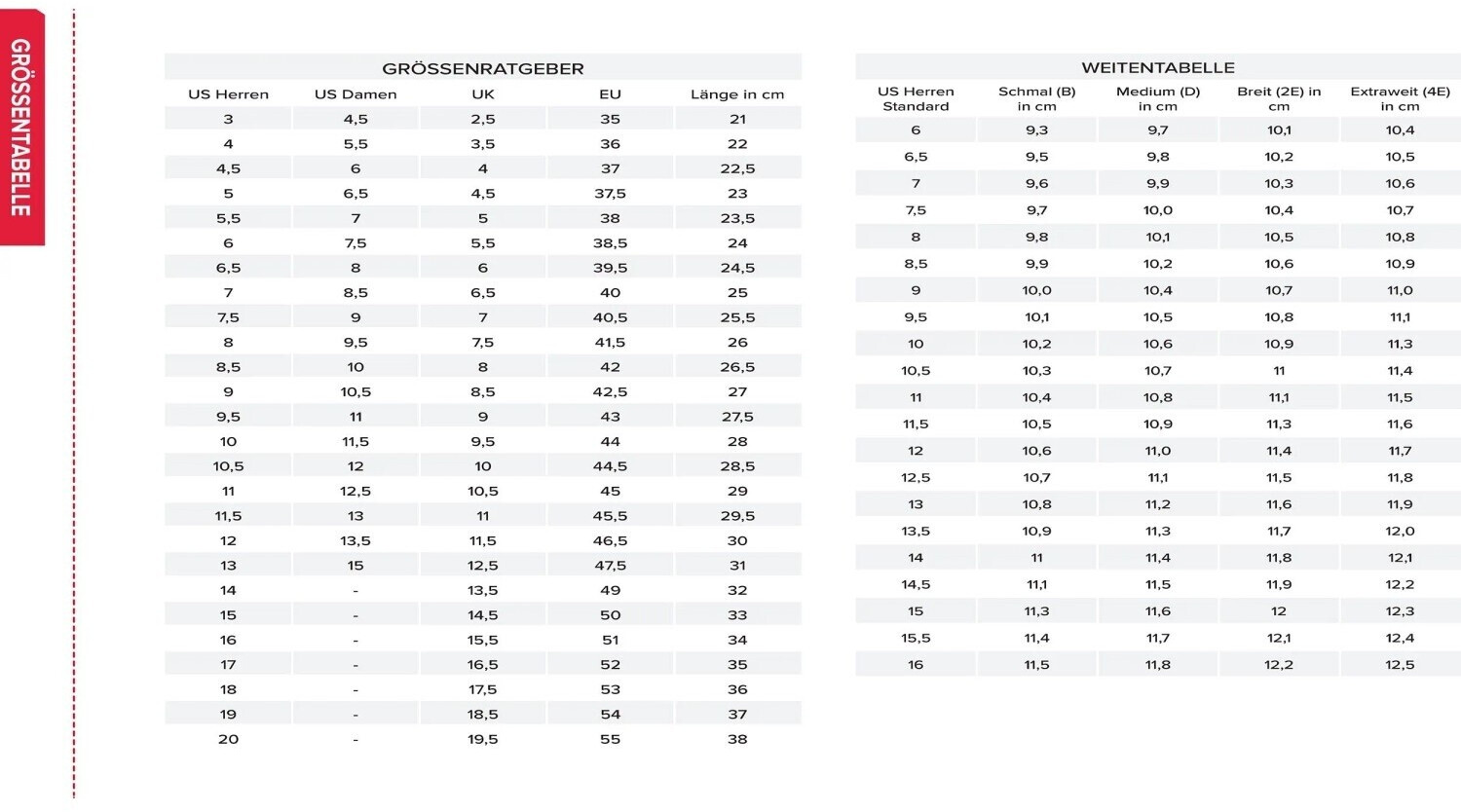Select the Extraweit (4E) in cm header
1461x812 pixels.
(1400, 98)
